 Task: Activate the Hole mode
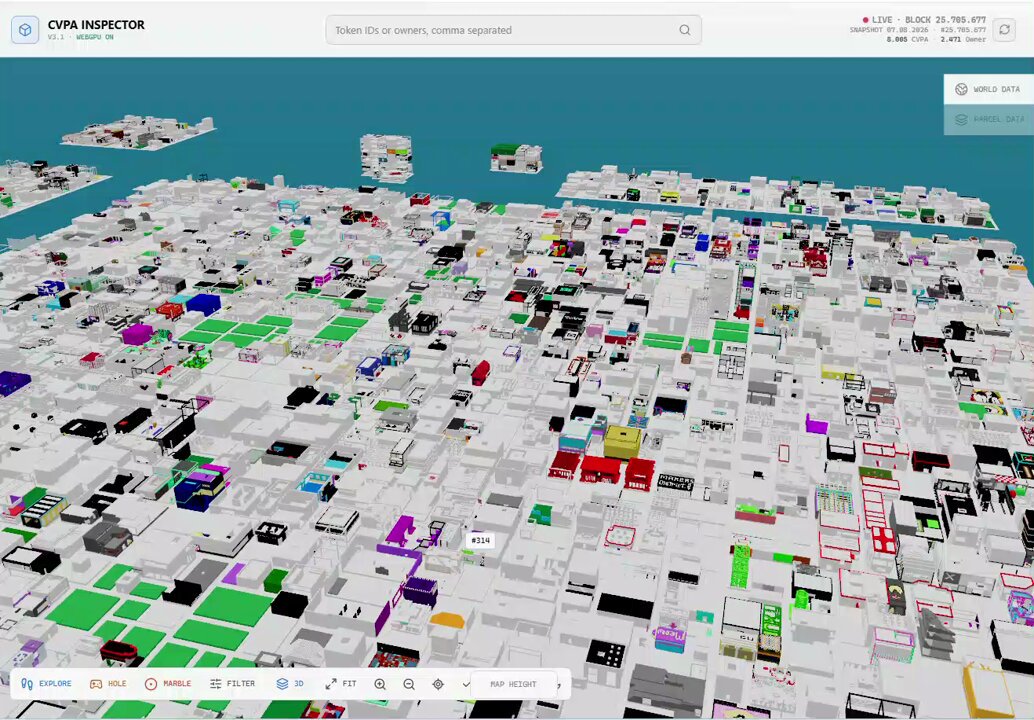tap(108, 684)
